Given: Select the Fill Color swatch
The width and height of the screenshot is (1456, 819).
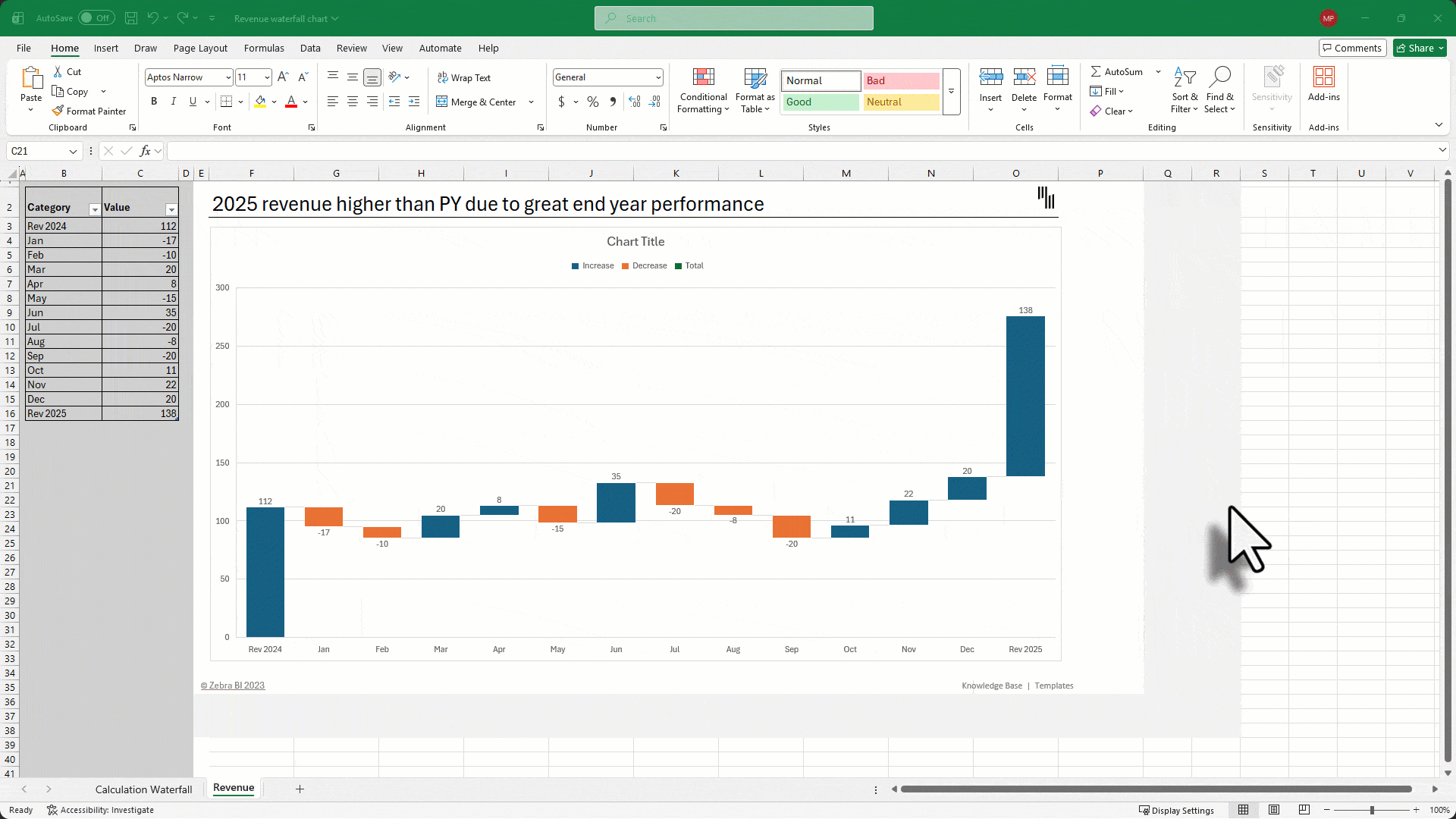Looking at the screenshot, I should (261, 101).
